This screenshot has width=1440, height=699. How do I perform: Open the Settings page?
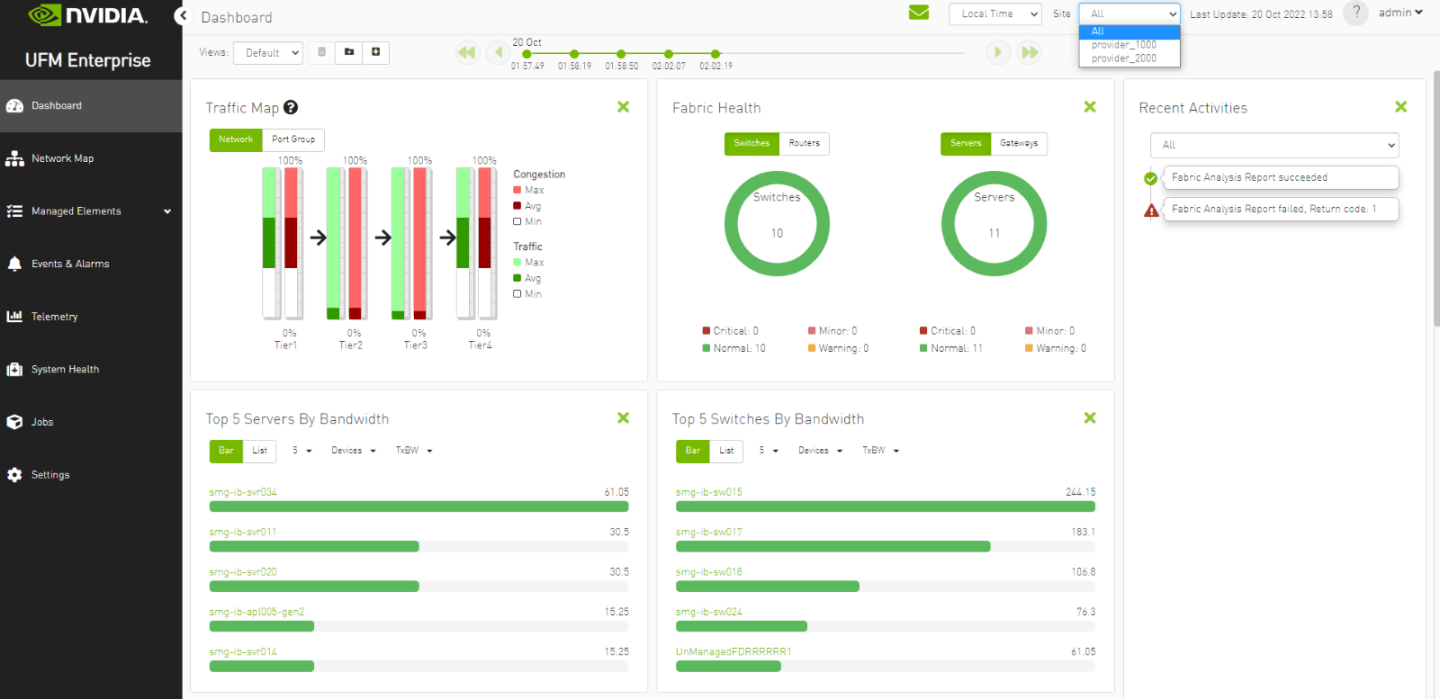(51, 474)
